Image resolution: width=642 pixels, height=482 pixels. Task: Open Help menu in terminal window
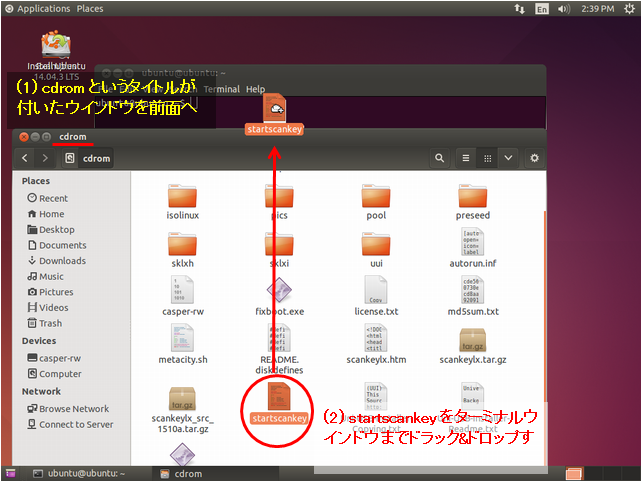(255, 89)
